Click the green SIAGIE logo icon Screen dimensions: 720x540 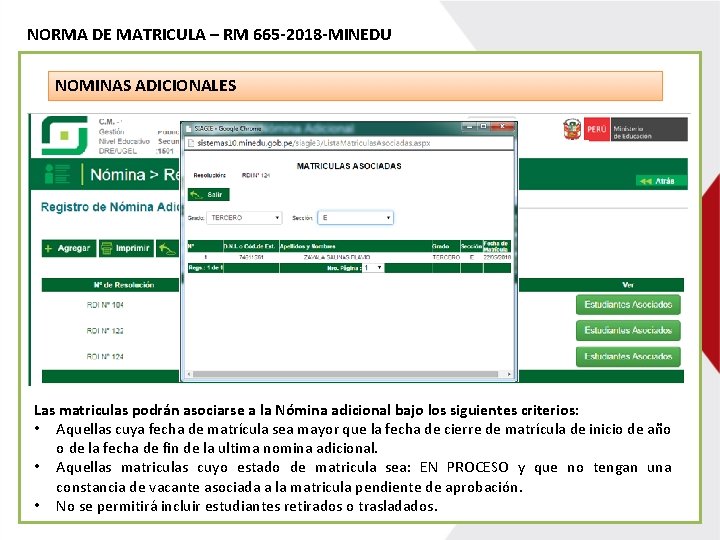[x=64, y=135]
